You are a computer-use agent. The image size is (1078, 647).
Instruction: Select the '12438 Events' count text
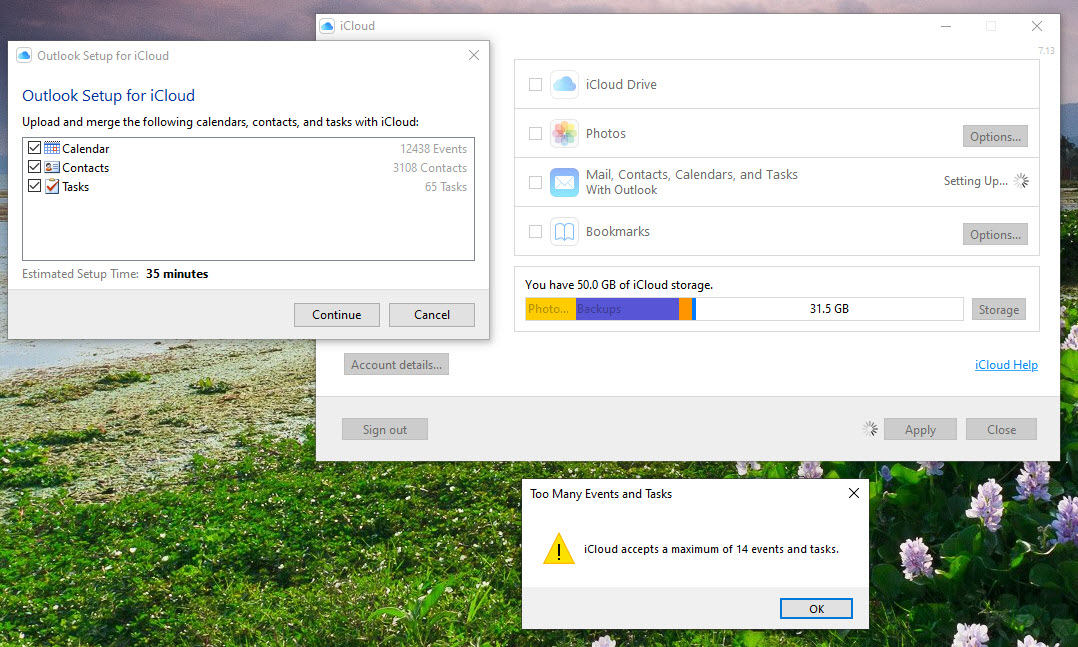pyautogui.click(x=433, y=149)
